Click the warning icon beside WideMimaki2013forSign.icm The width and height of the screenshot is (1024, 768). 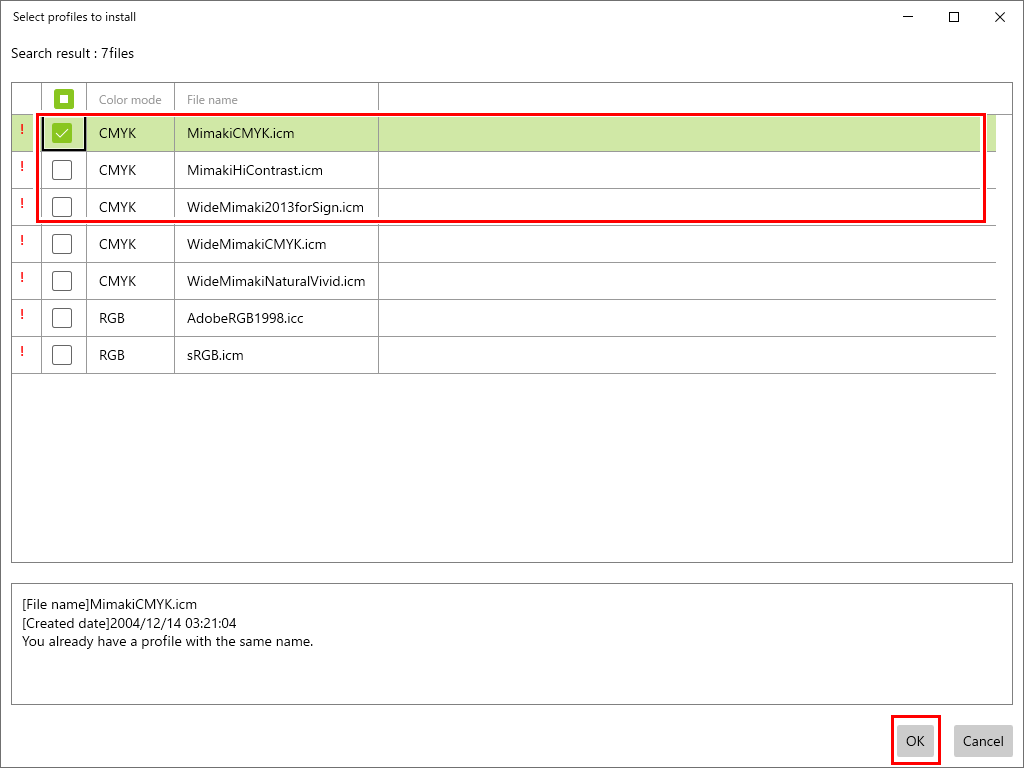coord(22,204)
